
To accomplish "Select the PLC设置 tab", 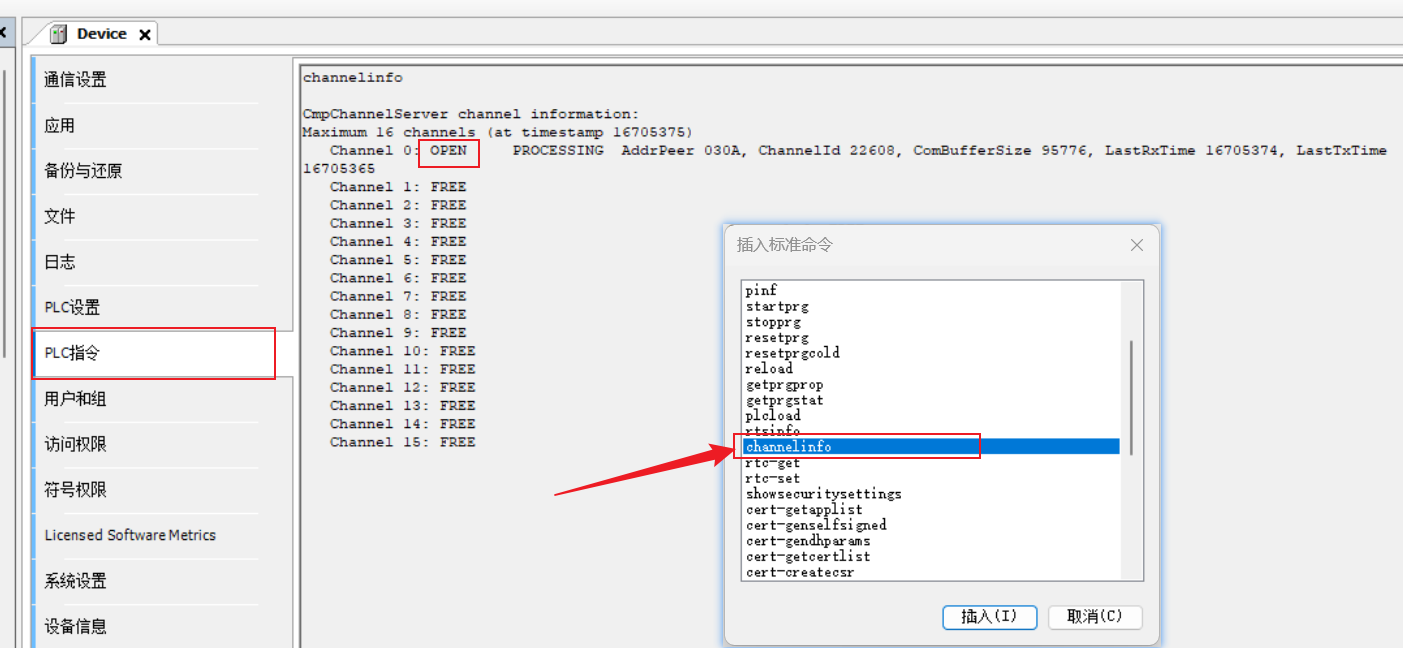I will [x=72, y=308].
